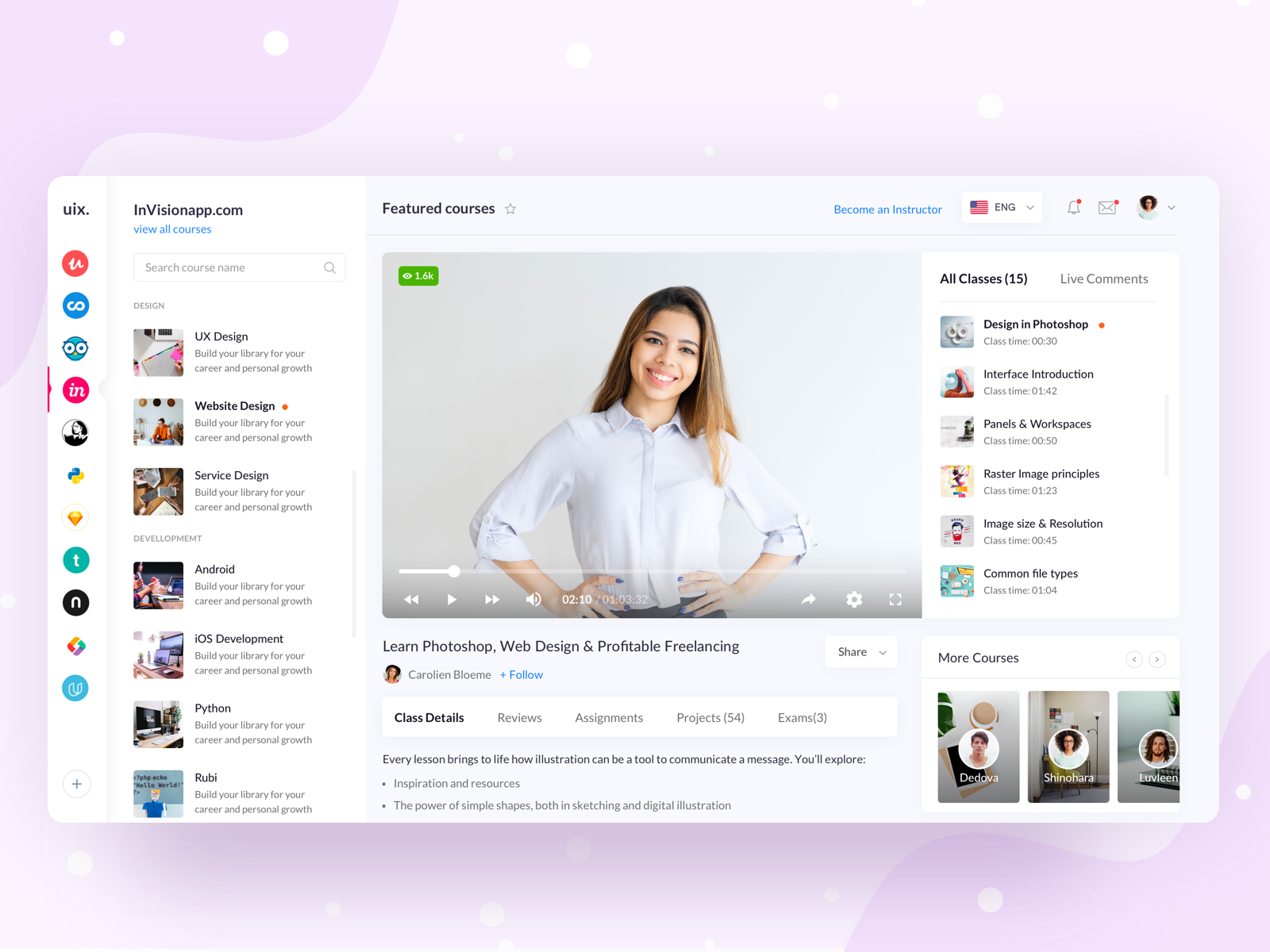Viewport: 1270px width, 952px height.
Task: Click Become an Instructor link
Action: tap(887, 209)
